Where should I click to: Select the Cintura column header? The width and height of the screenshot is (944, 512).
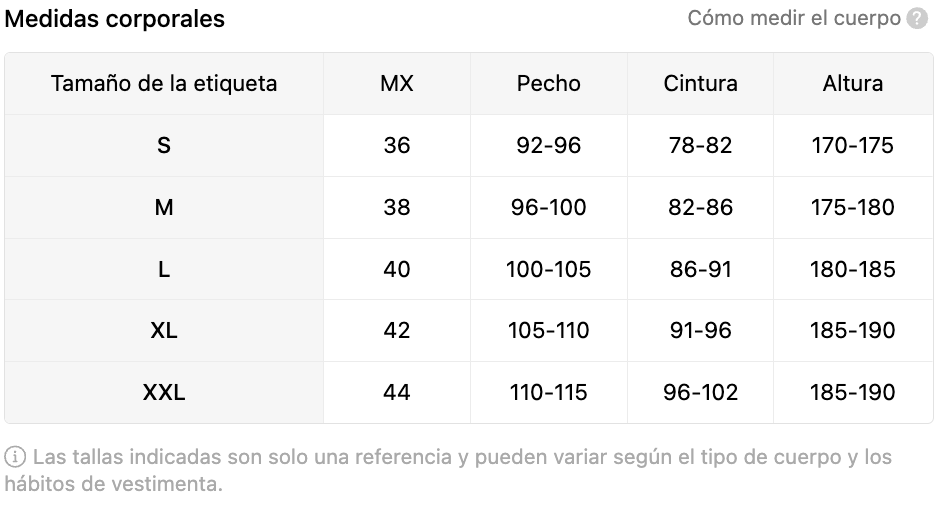[x=700, y=84]
